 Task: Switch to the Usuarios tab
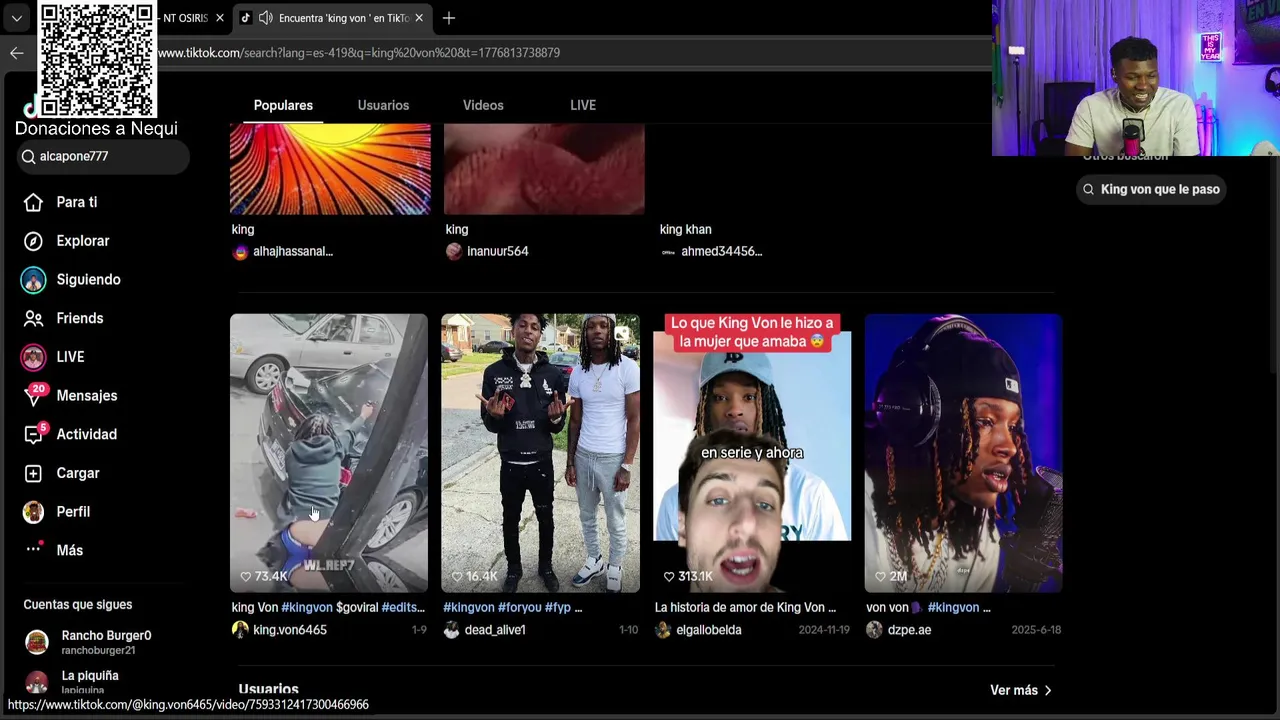(383, 105)
